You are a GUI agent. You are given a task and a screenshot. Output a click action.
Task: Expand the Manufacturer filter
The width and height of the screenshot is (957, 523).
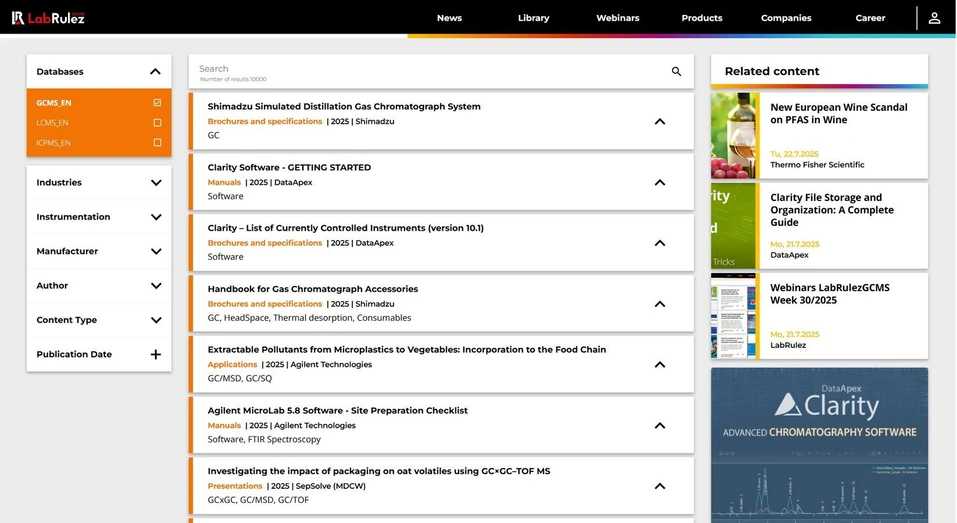[x=156, y=251]
